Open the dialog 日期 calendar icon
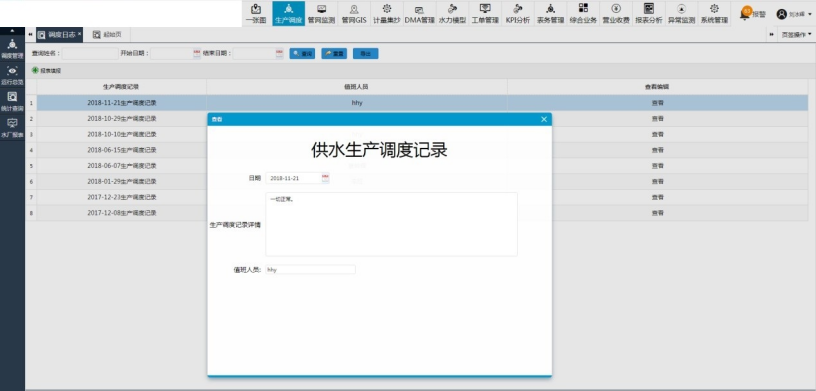Screen dimensions: 816x391 (325, 178)
